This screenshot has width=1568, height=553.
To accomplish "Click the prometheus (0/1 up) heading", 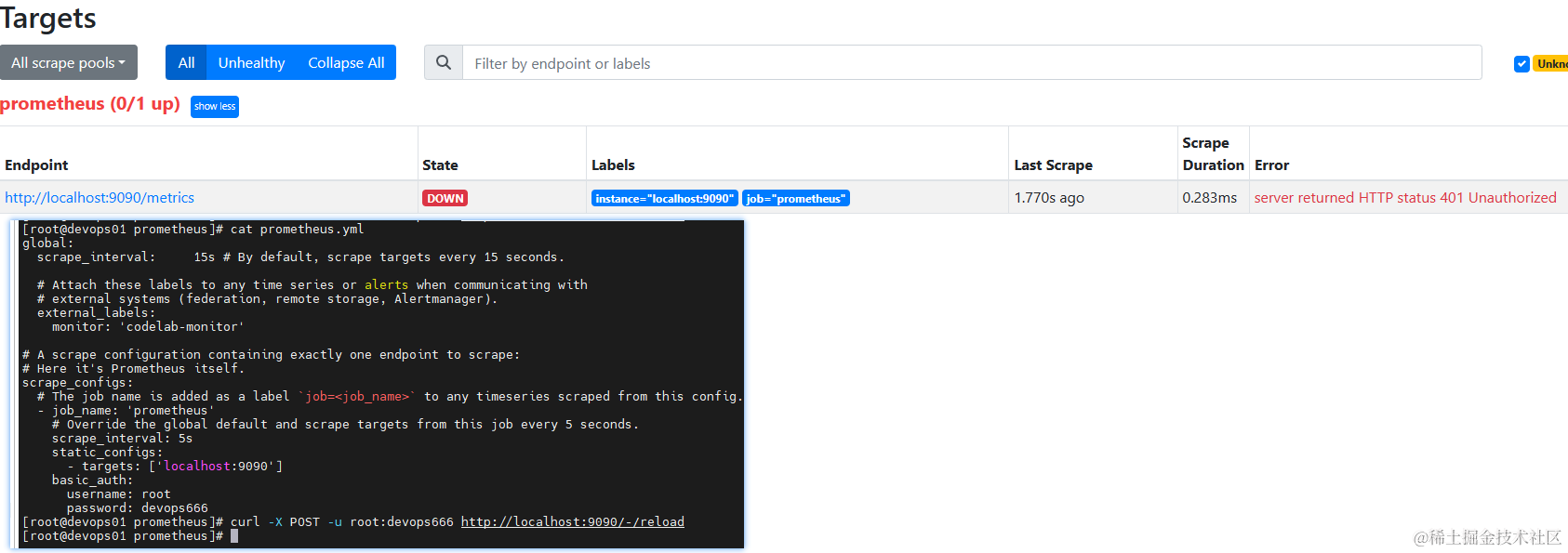I will (x=90, y=104).
